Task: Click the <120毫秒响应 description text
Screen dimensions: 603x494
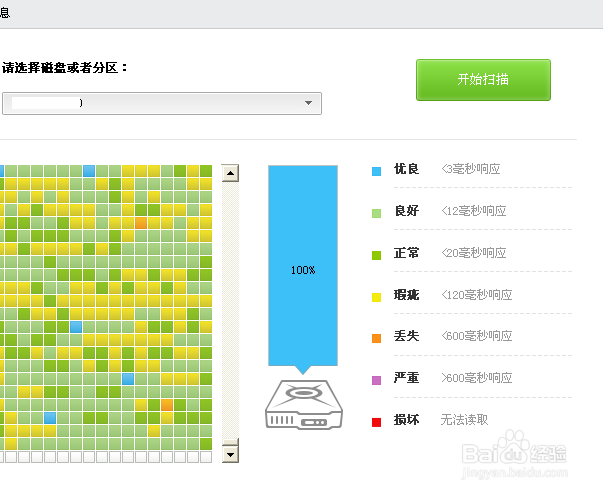Action: tap(477, 295)
